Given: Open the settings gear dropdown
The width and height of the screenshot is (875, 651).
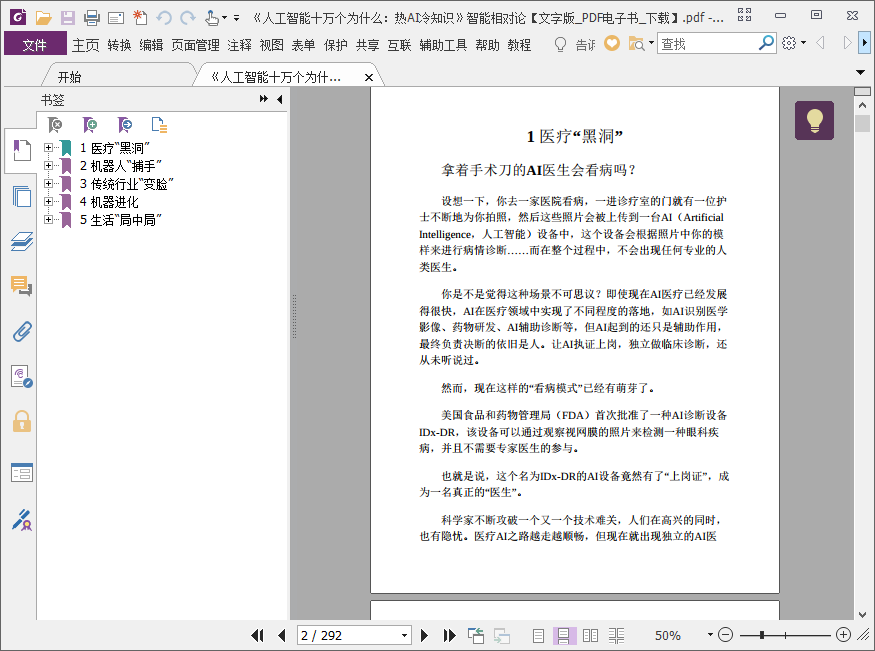Looking at the screenshot, I should [x=794, y=43].
